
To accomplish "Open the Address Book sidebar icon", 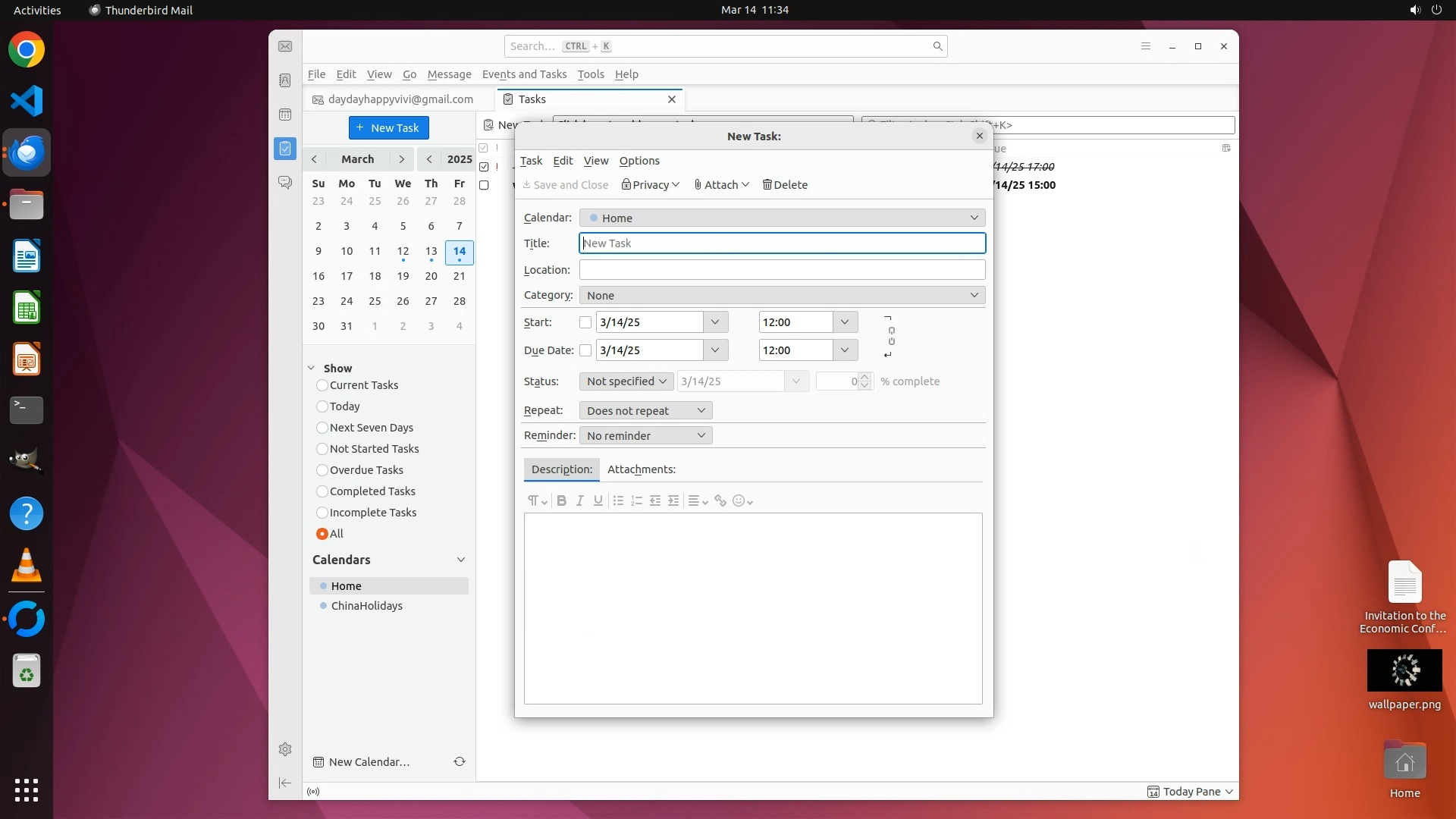I will click(285, 80).
